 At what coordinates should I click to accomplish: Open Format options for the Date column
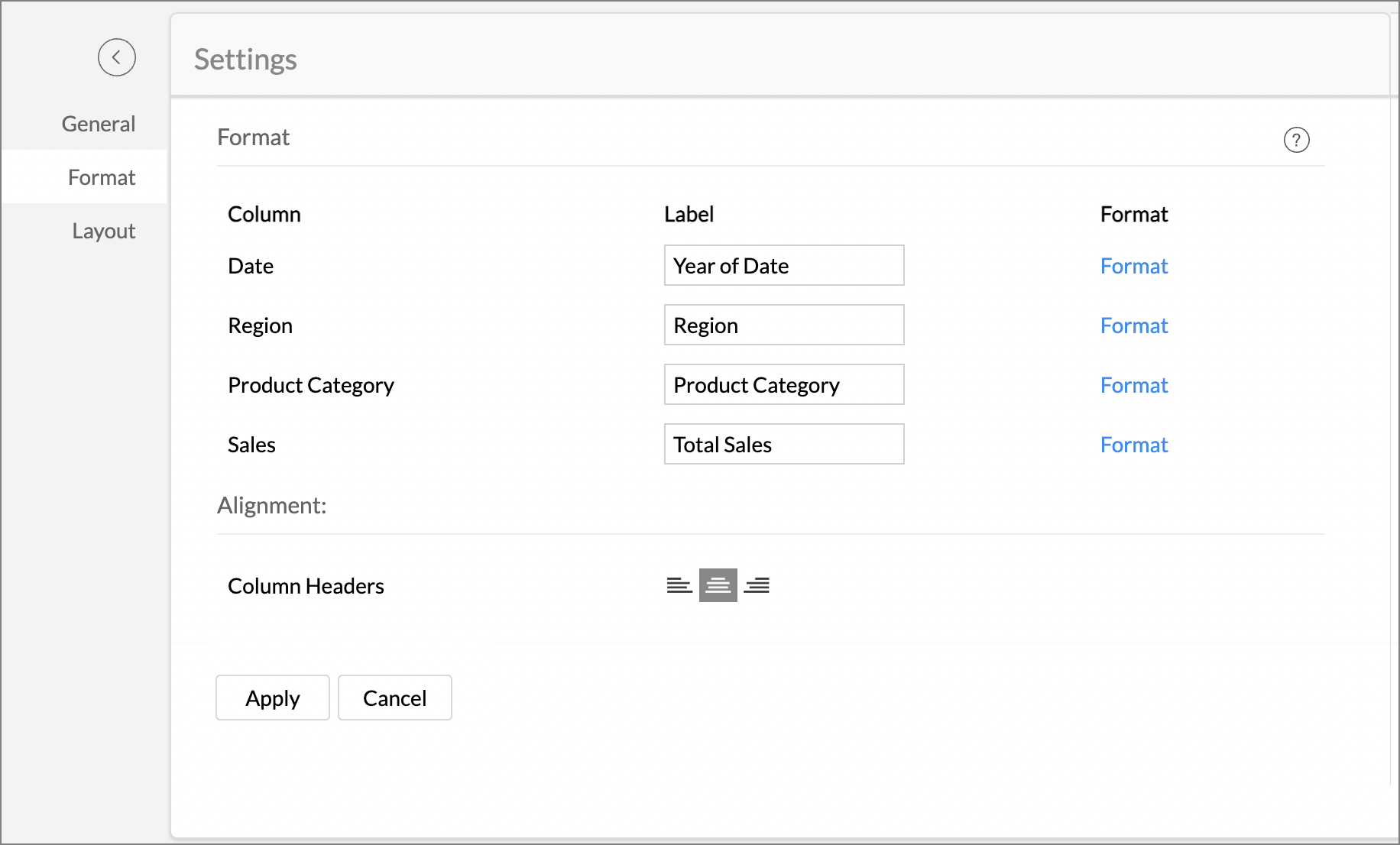[1134, 266]
